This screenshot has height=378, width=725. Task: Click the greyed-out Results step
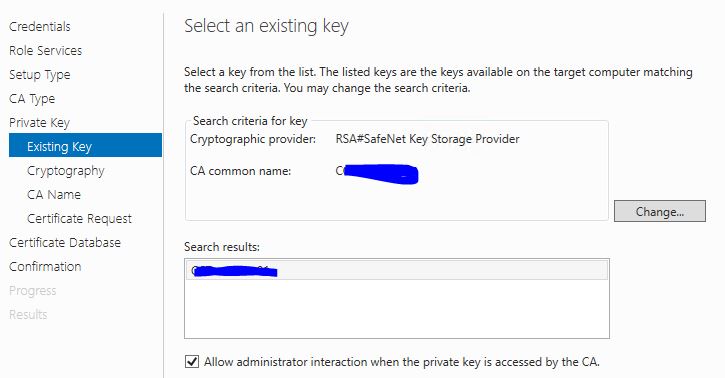pyautogui.click(x=28, y=315)
